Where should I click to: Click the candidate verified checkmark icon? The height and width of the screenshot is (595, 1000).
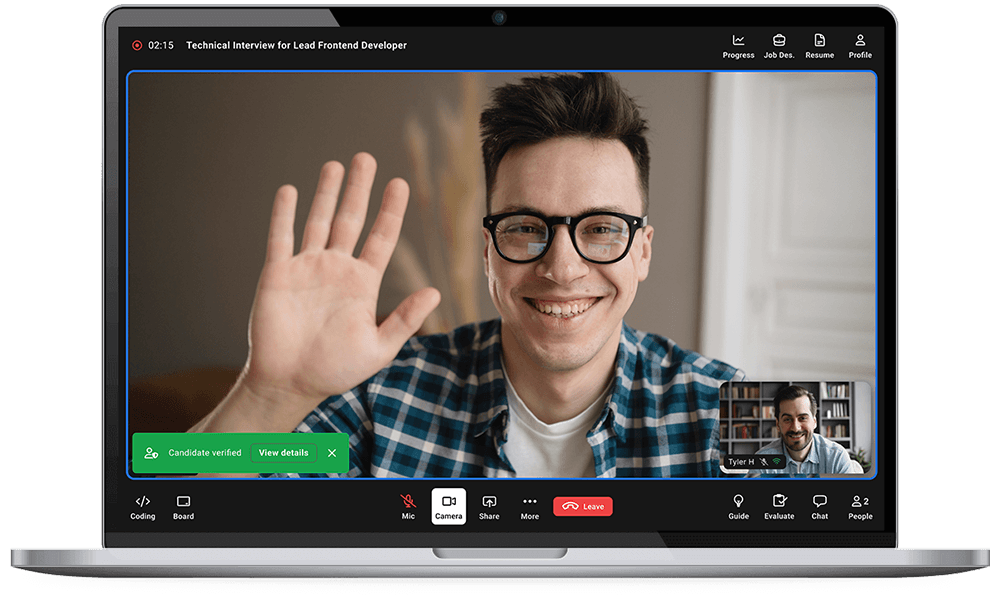(x=152, y=452)
